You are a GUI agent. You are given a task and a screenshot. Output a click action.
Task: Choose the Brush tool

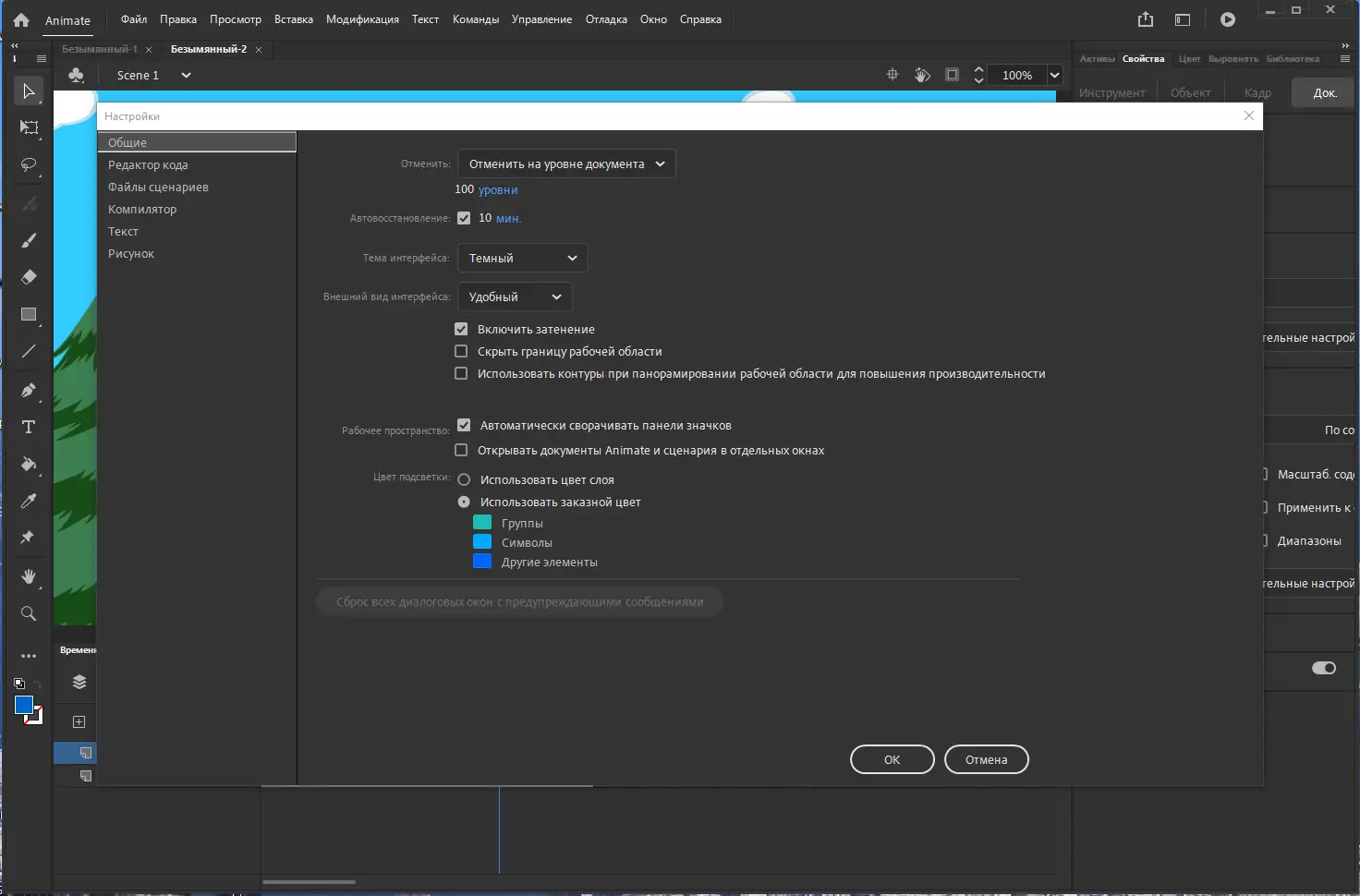click(29, 240)
